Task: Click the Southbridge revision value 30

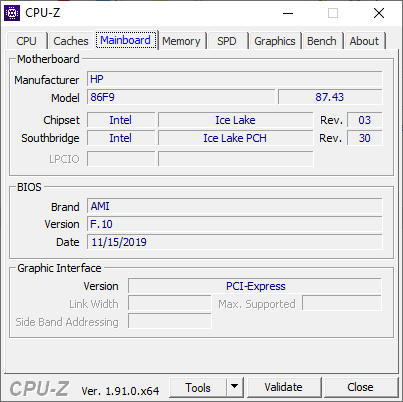Action: (x=365, y=138)
